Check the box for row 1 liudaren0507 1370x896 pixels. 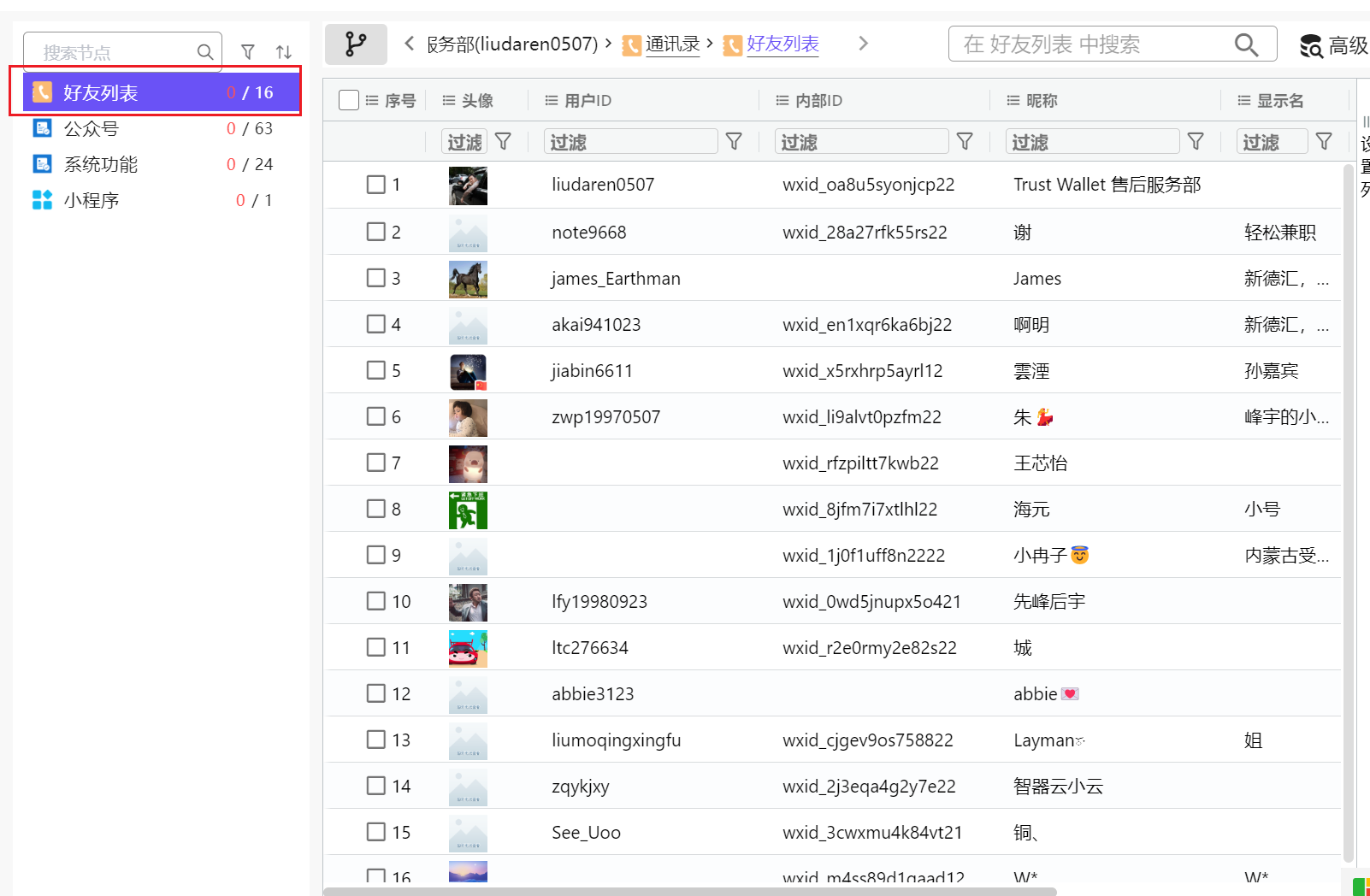(375, 185)
